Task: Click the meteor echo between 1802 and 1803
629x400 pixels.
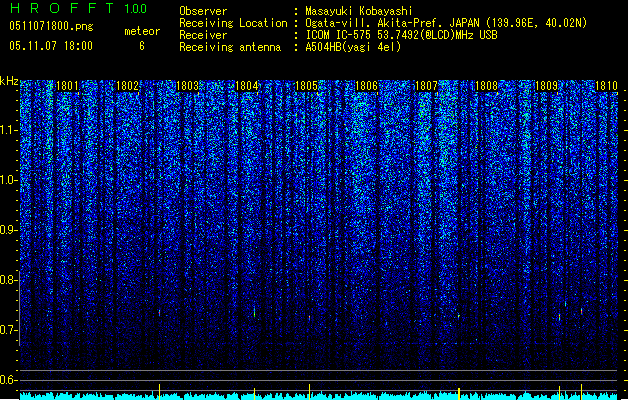Action: pos(159,313)
